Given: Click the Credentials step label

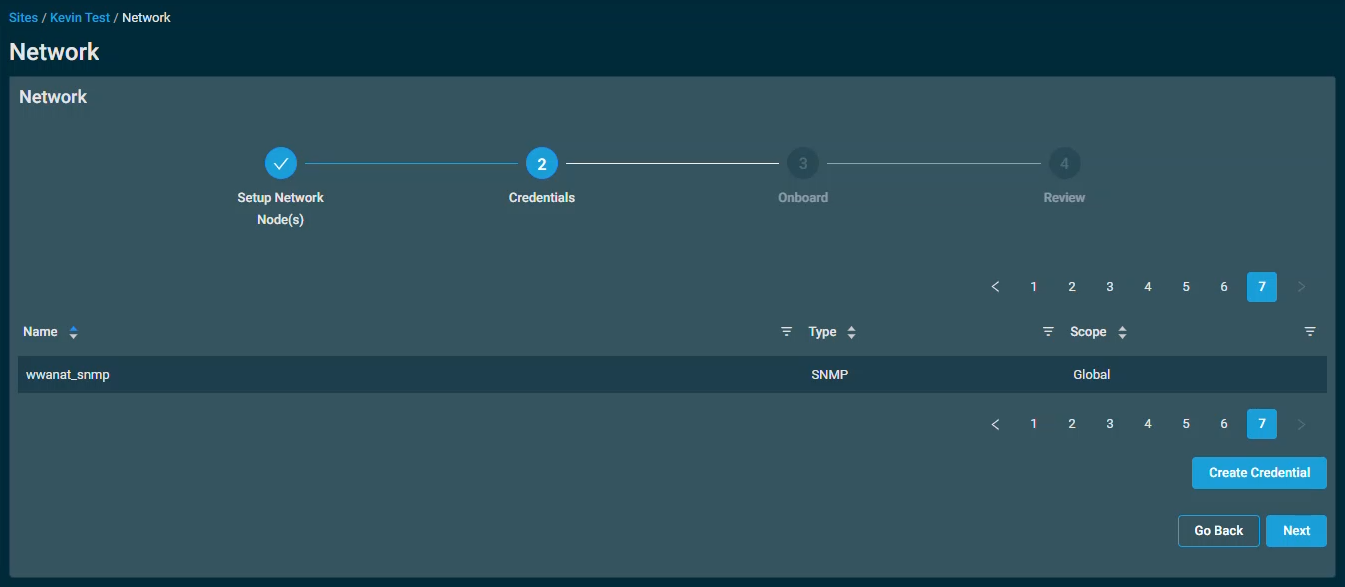Looking at the screenshot, I should tap(542, 198).
